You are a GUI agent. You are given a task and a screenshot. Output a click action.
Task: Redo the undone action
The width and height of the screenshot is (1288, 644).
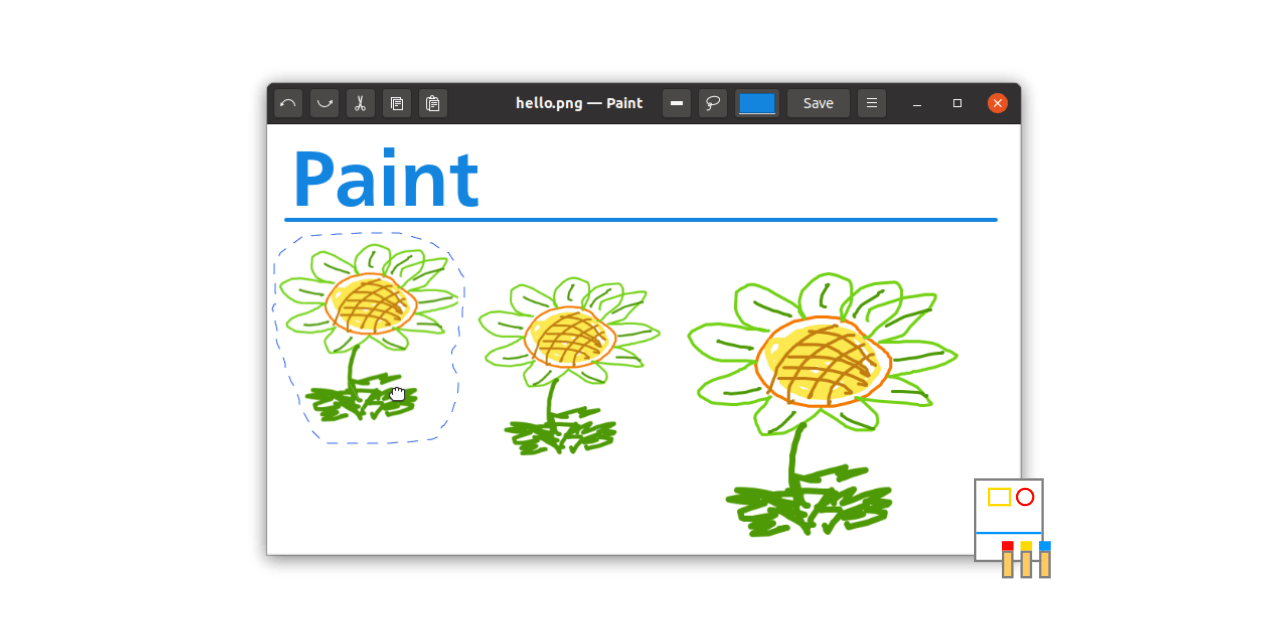coord(323,103)
